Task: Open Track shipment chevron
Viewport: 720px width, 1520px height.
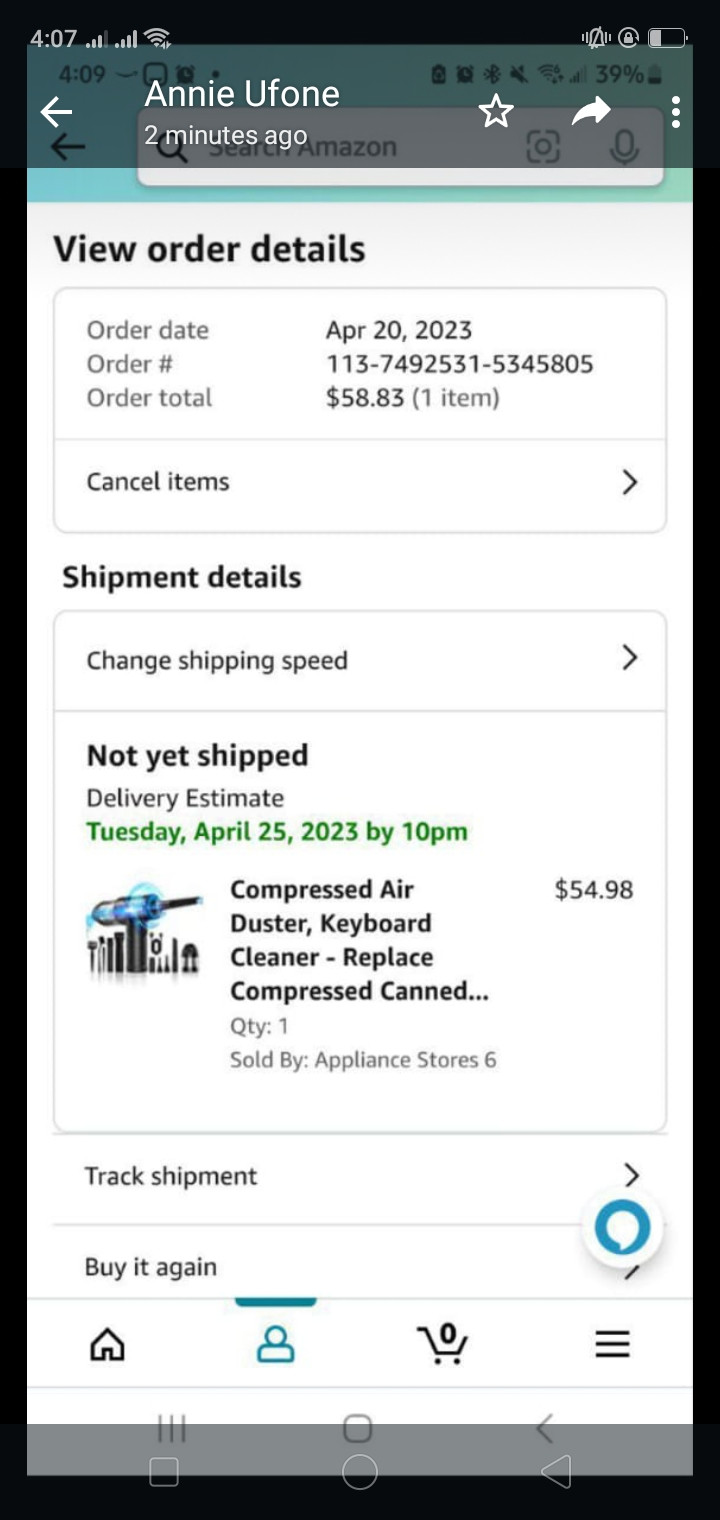Action: tap(630, 1175)
